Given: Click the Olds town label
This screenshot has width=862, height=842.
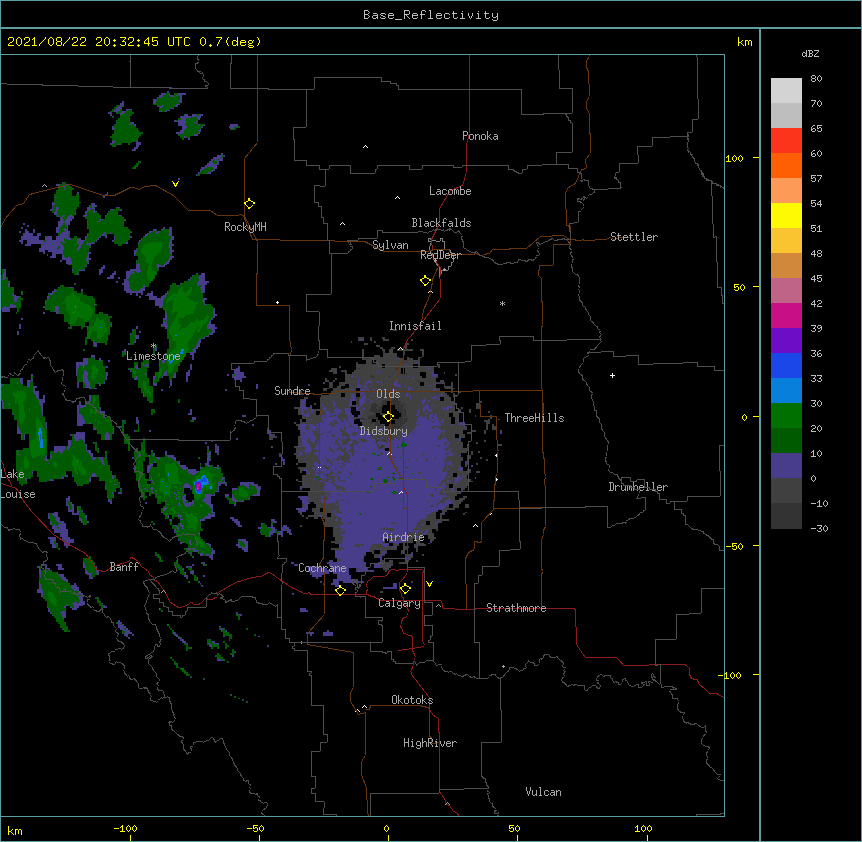Looking at the screenshot, I should tap(388, 394).
